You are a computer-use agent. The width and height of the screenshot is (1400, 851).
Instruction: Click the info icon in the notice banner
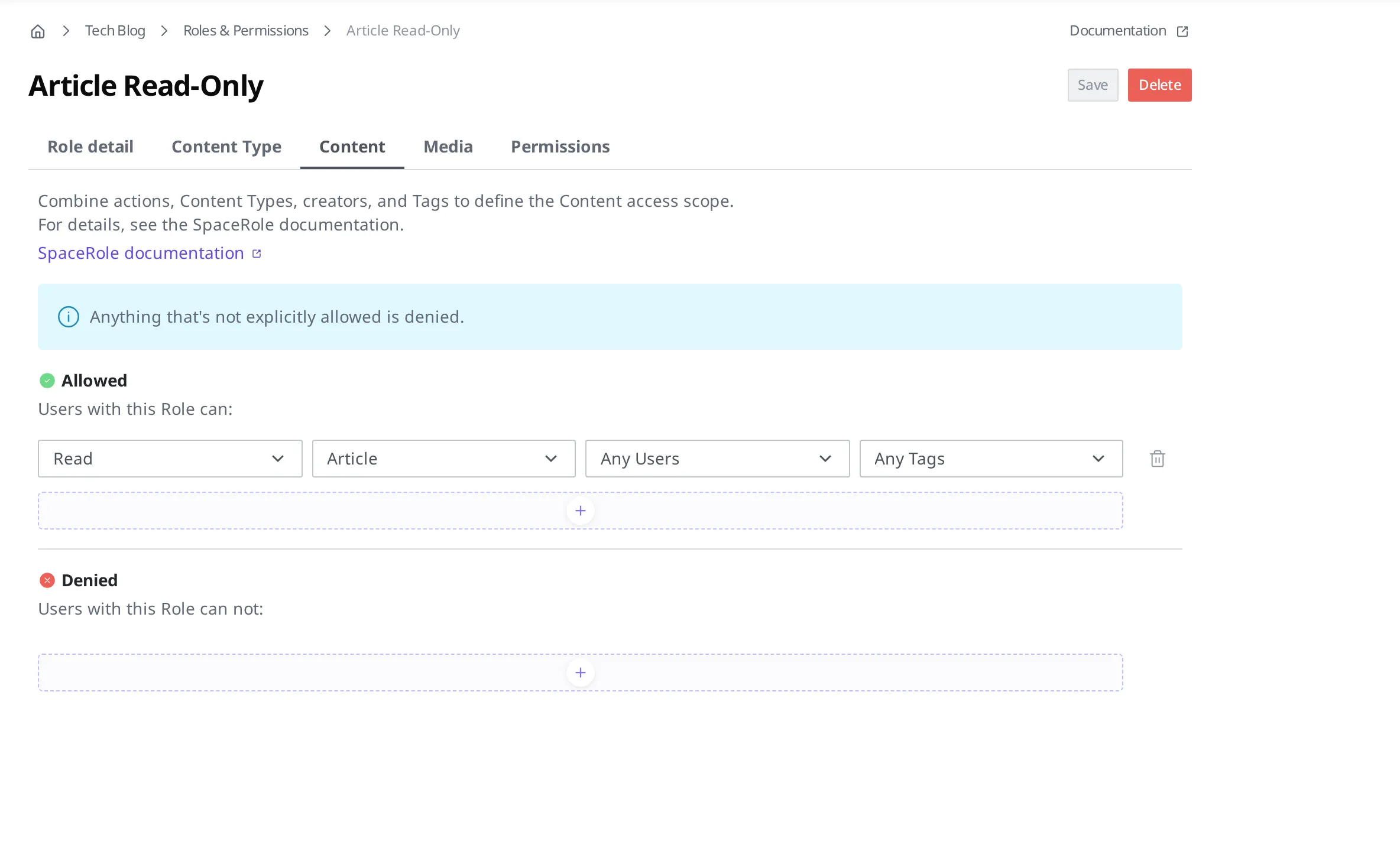(x=69, y=317)
